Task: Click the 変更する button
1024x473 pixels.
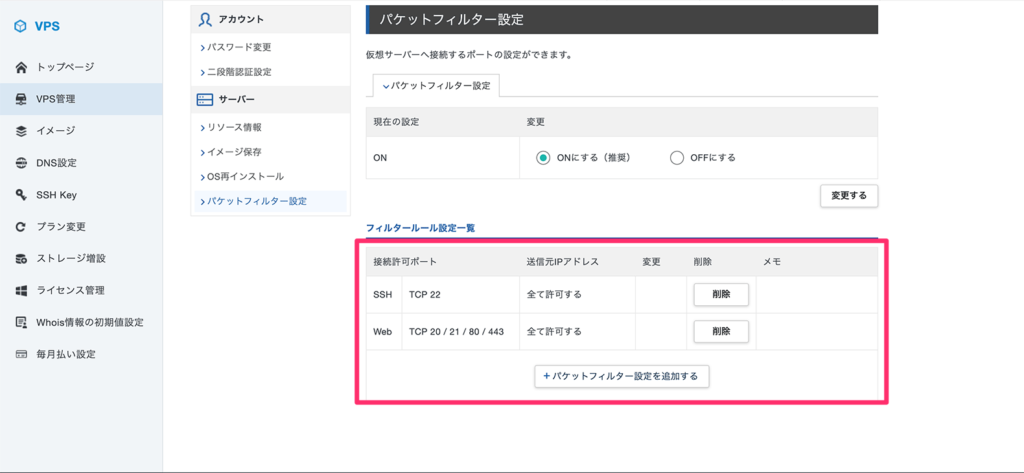Action: (x=849, y=196)
